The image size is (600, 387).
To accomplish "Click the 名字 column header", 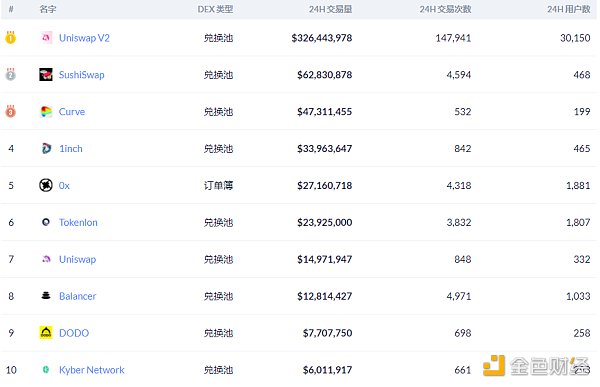I will tap(48, 9).
